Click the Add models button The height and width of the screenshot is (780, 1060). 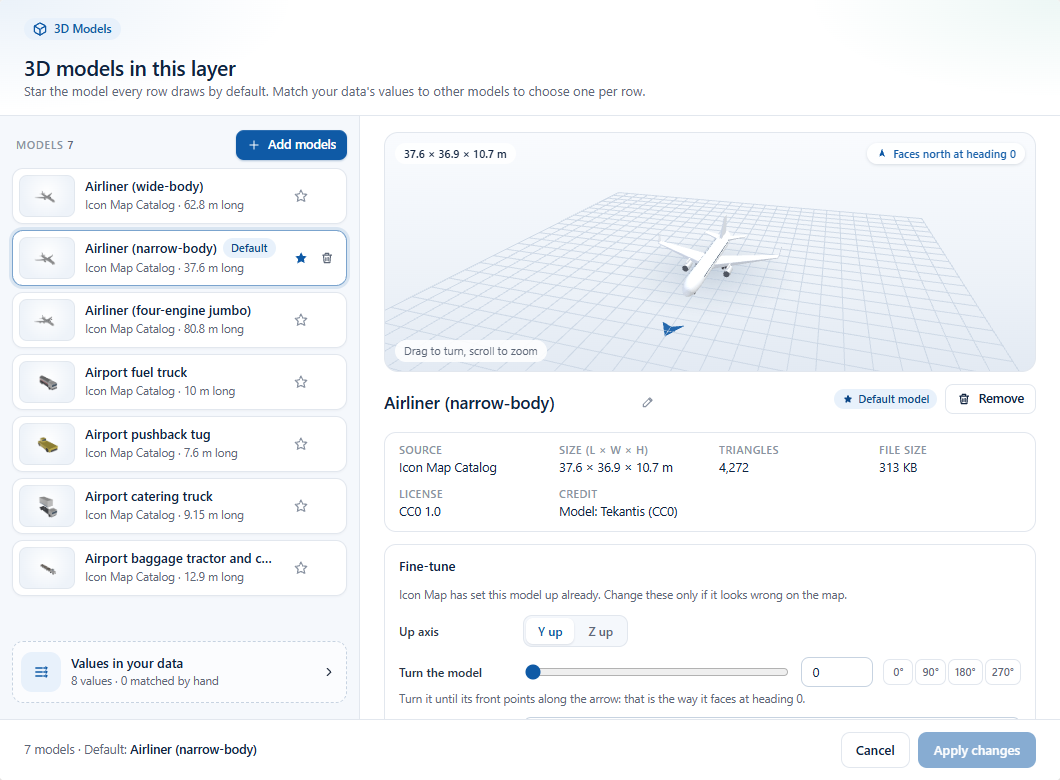click(291, 145)
